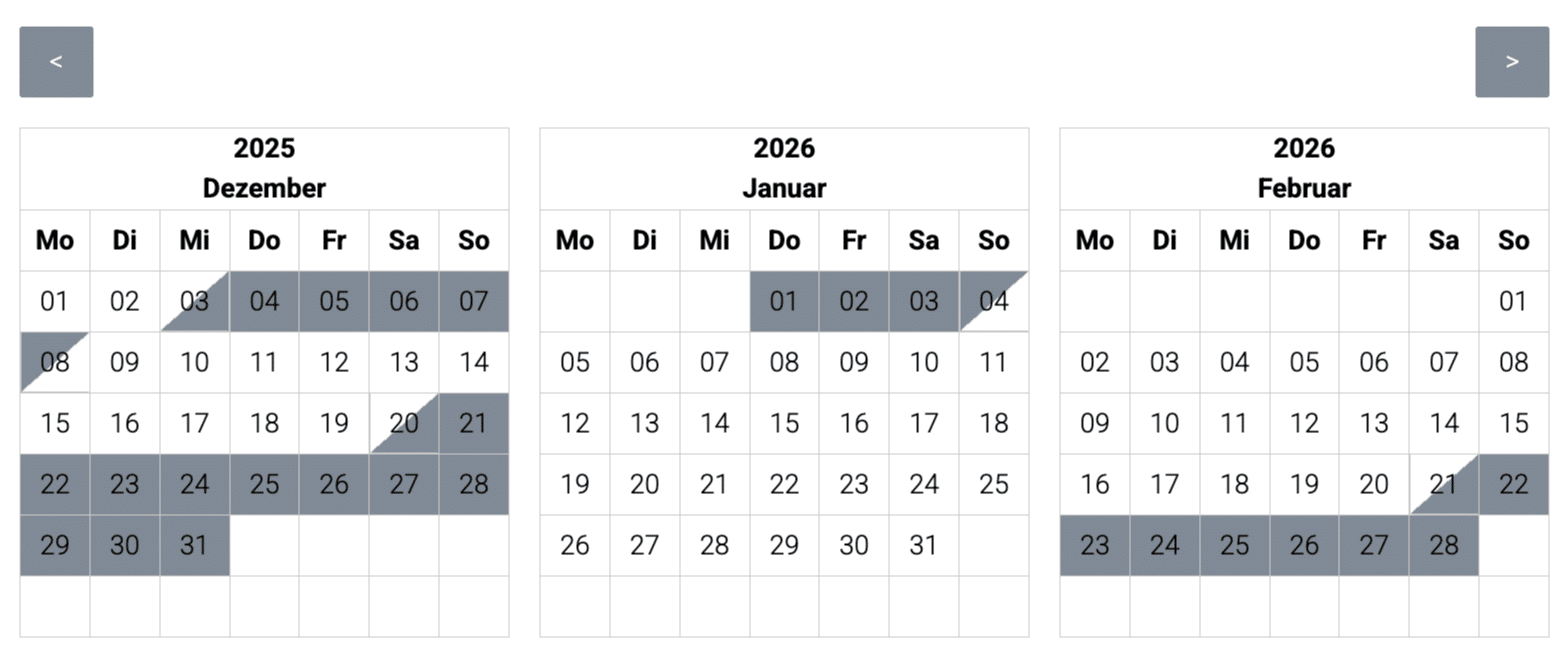Click February 21 half-booked cell

click(x=1443, y=484)
